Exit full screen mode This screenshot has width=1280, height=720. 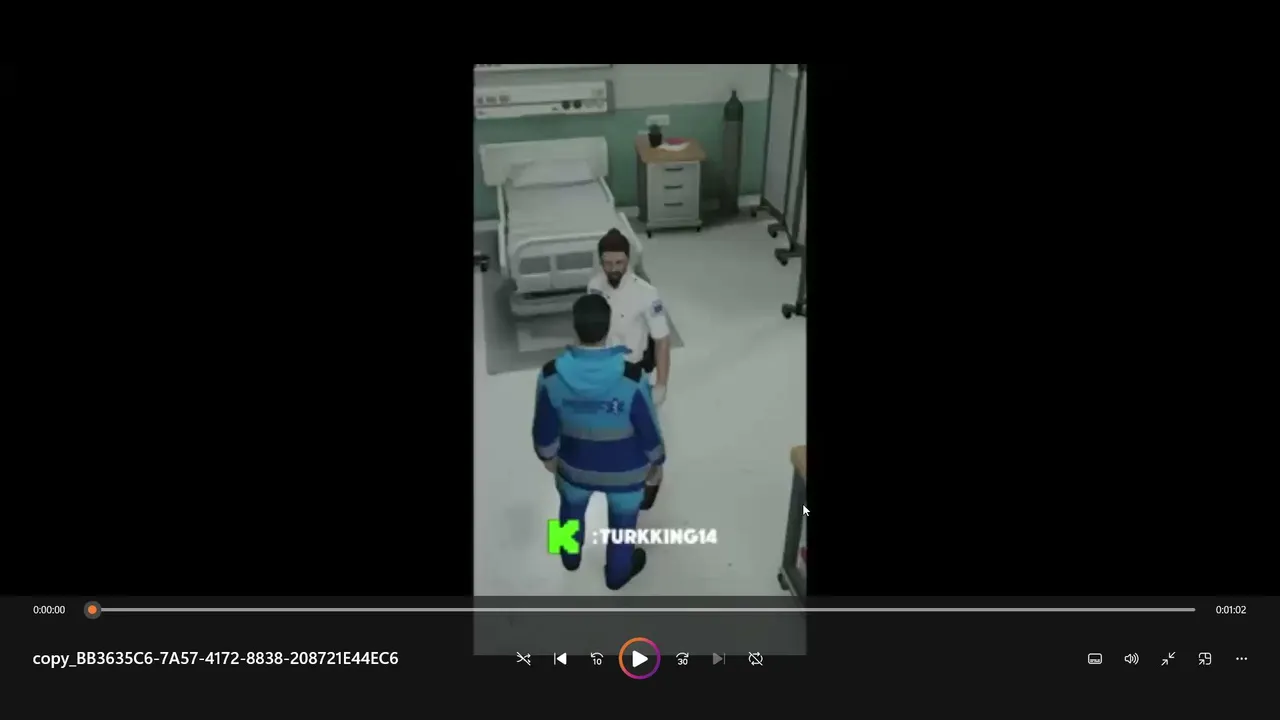point(1168,659)
